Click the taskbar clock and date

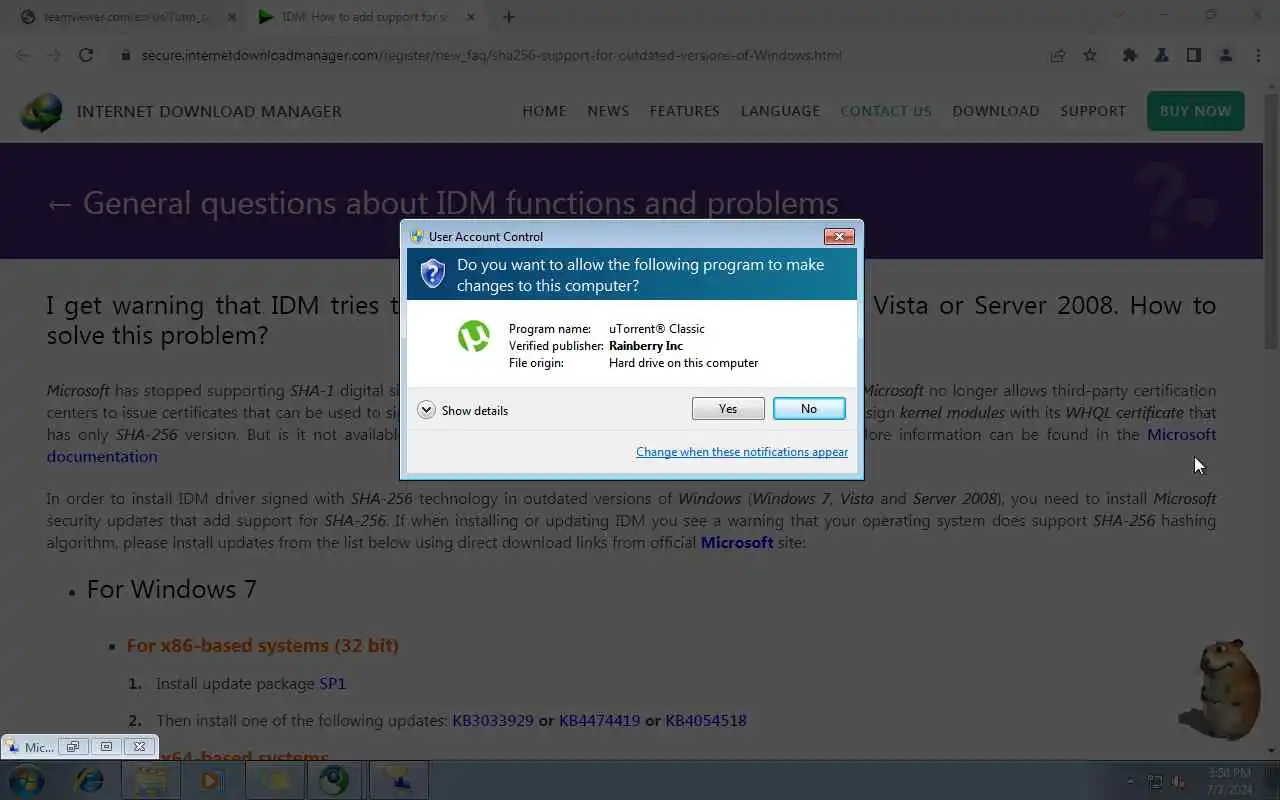(1229, 781)
